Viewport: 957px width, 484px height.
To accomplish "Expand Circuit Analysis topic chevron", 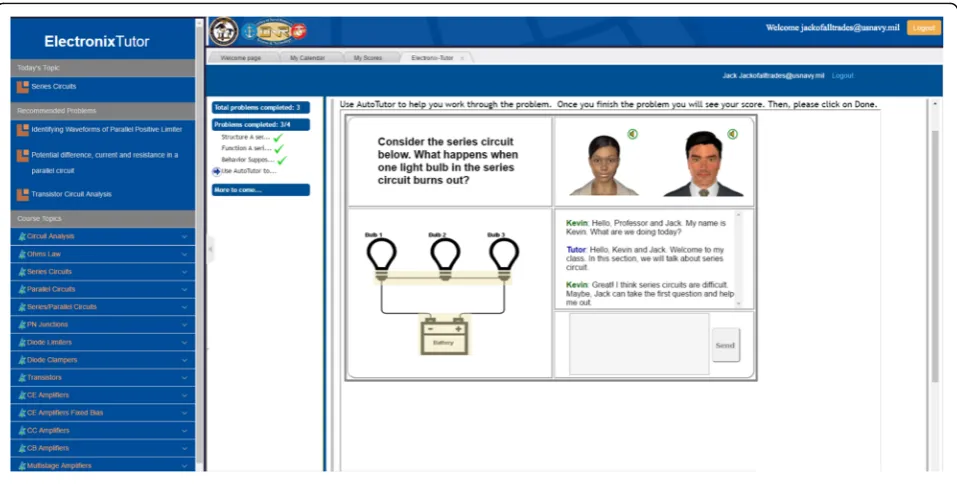I will [184, 237].
